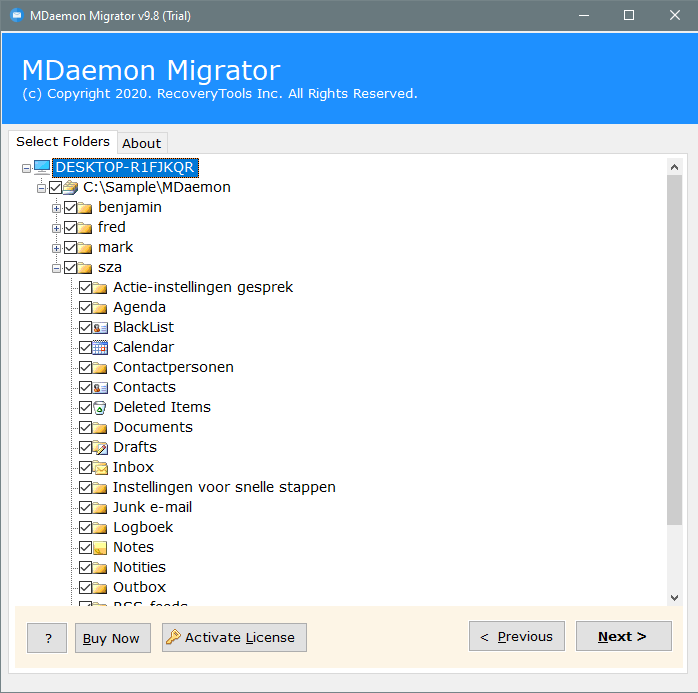Click the Deleted Items recycle bin icon
Image resolution: width=698 pixels, height=693 pixels.
coord(100,408)
